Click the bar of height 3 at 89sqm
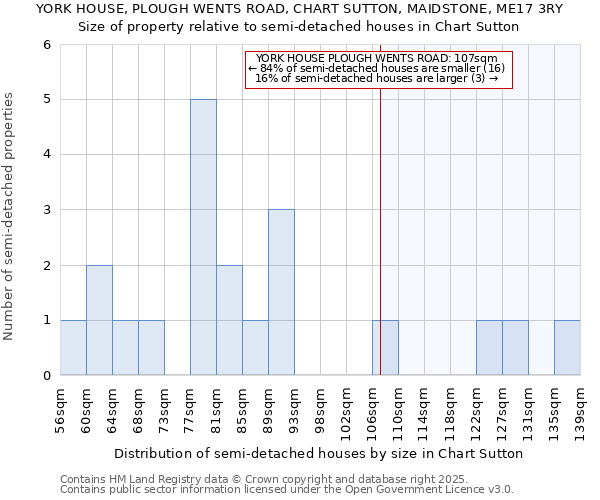600x500 pixels. click(x=282, y=292)
